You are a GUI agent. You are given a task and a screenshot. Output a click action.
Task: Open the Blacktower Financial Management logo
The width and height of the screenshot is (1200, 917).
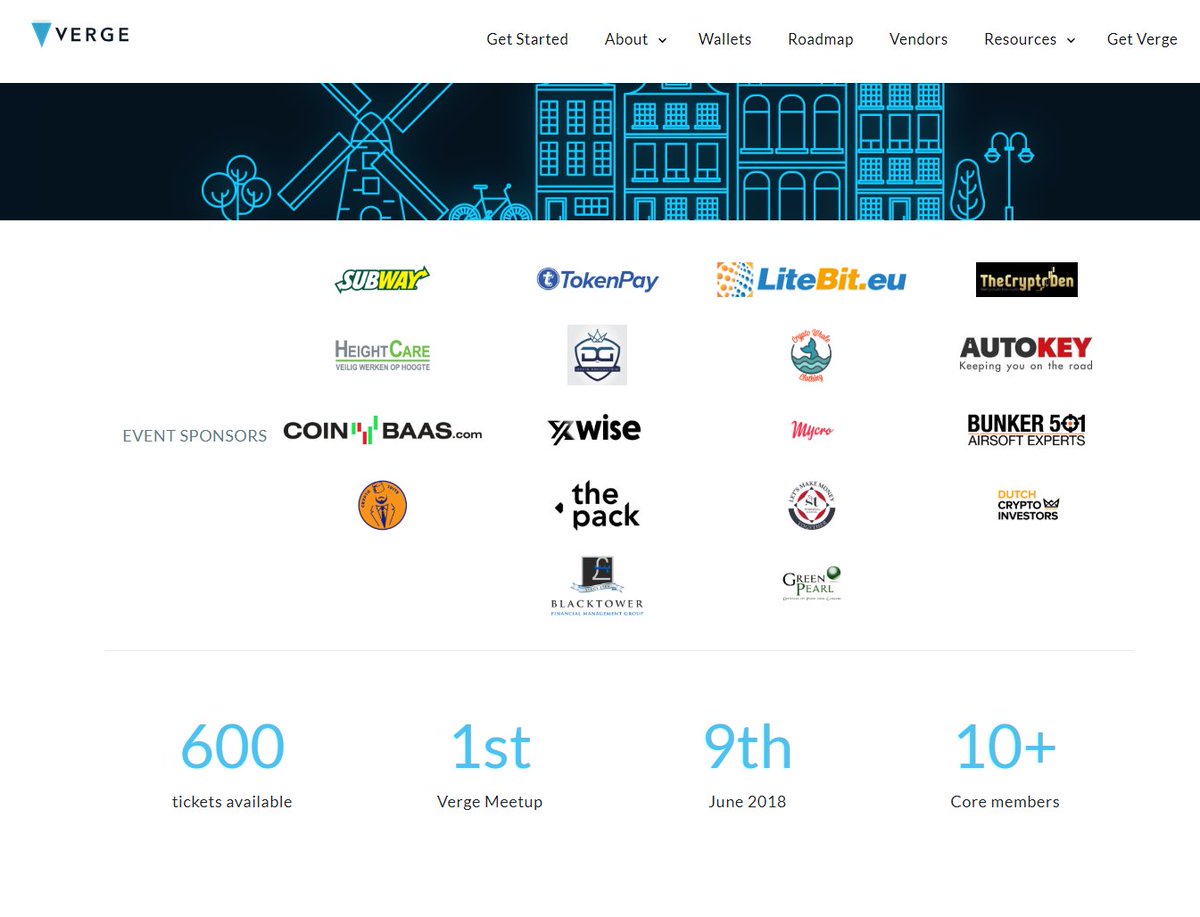coord(597,585)
